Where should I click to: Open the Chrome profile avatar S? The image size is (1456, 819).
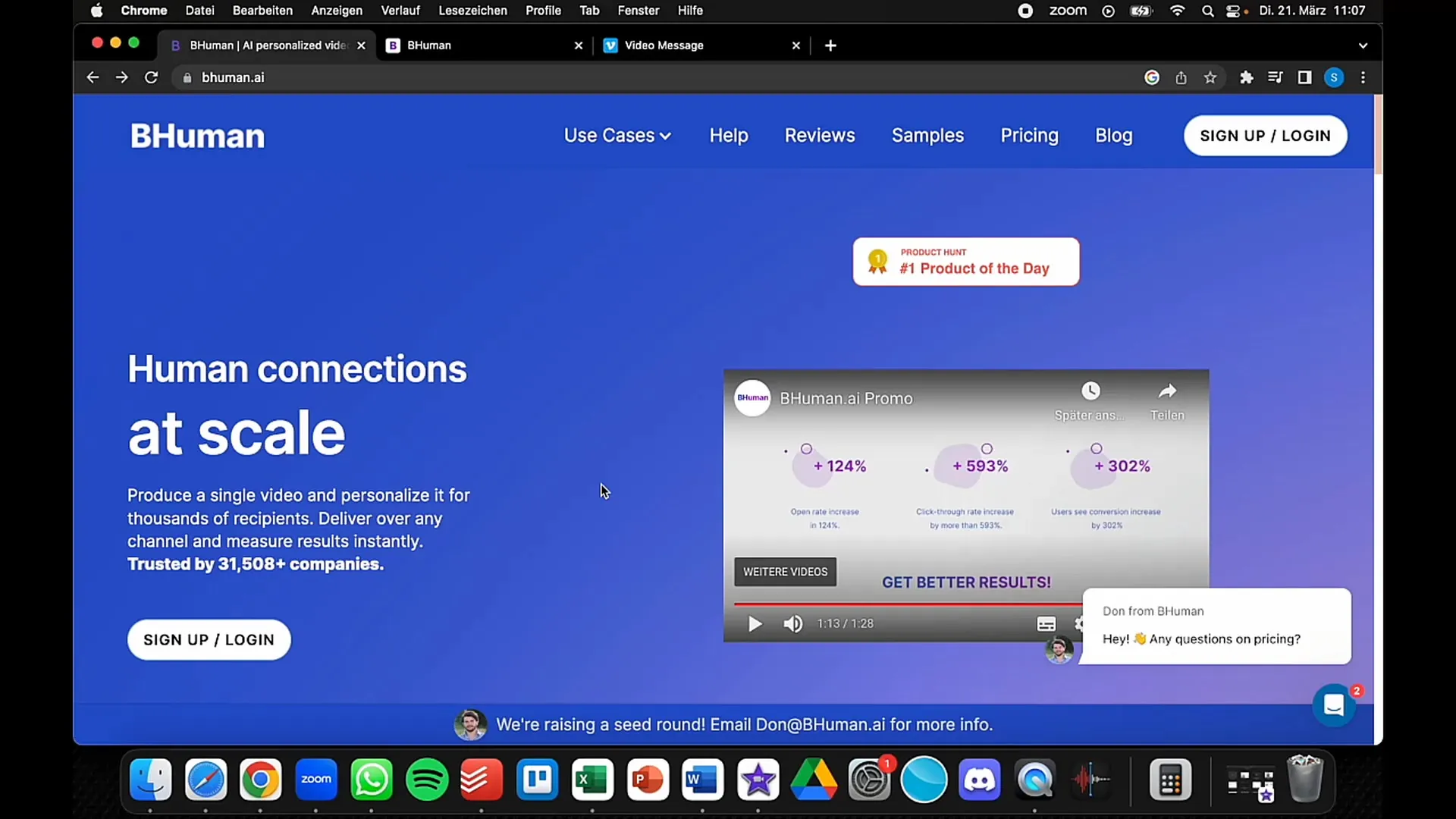pos(1334,77)
